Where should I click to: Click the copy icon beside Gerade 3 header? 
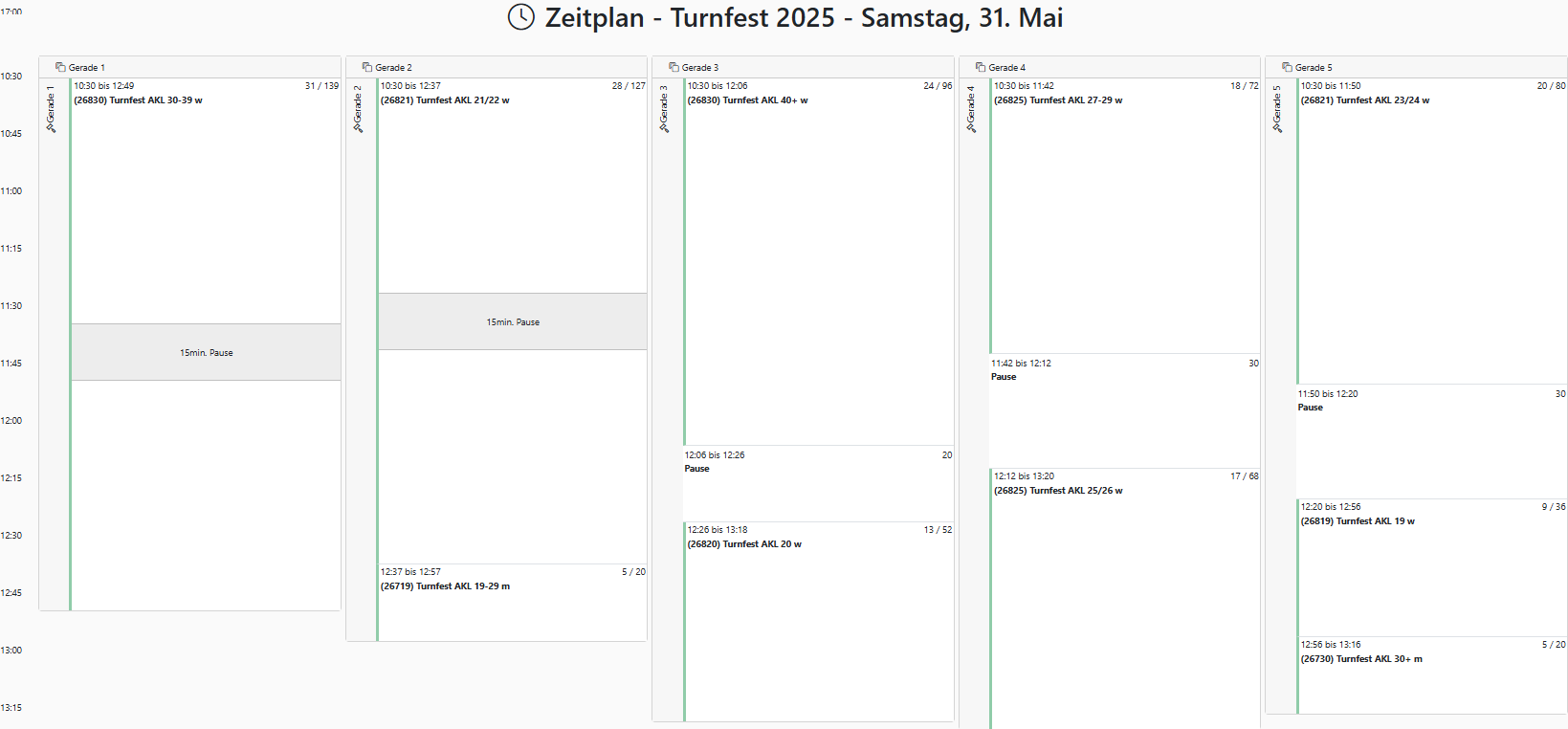click(x=674, y=67)
